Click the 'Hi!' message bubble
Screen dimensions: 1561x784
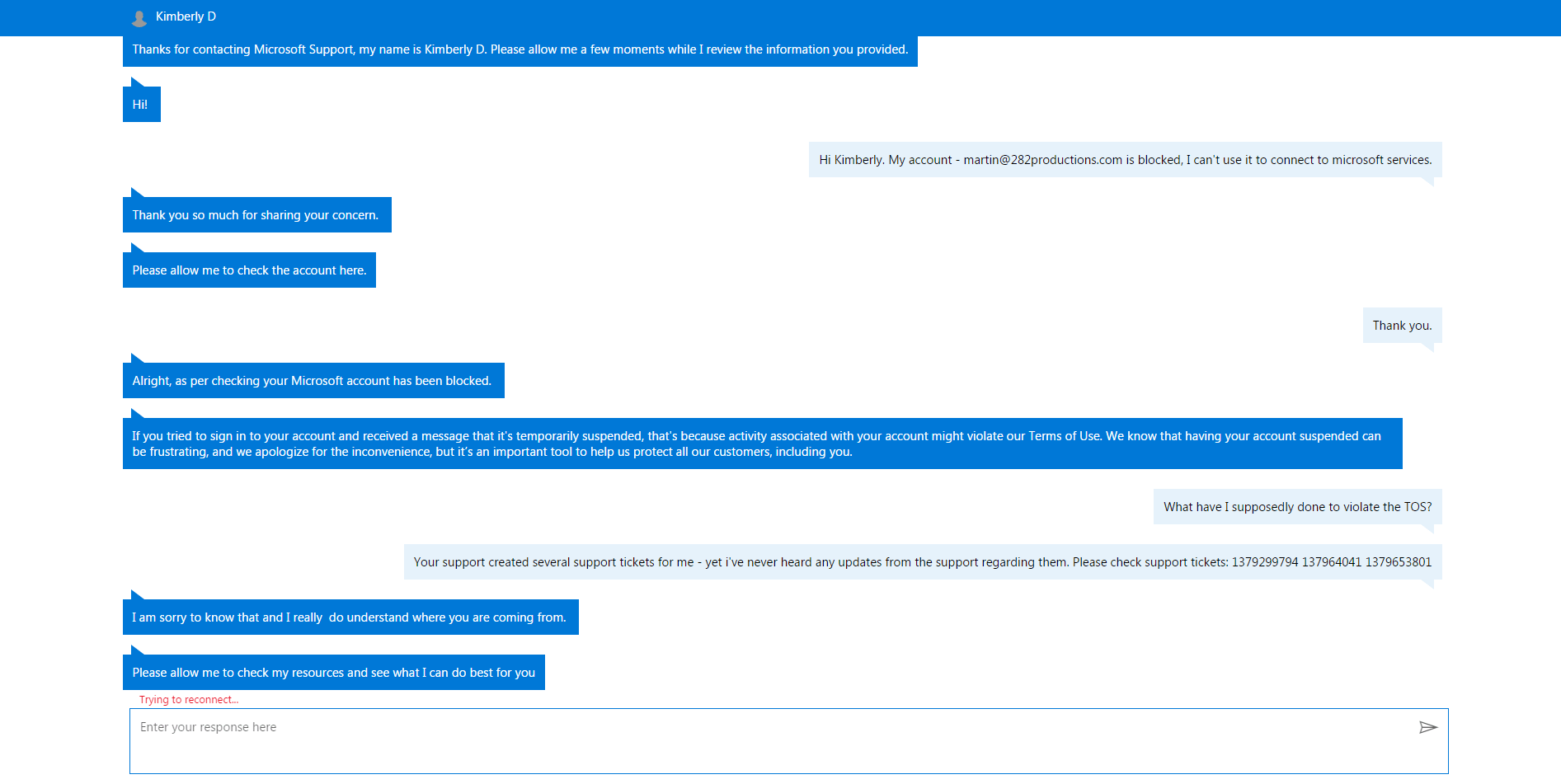pos(142,105)
